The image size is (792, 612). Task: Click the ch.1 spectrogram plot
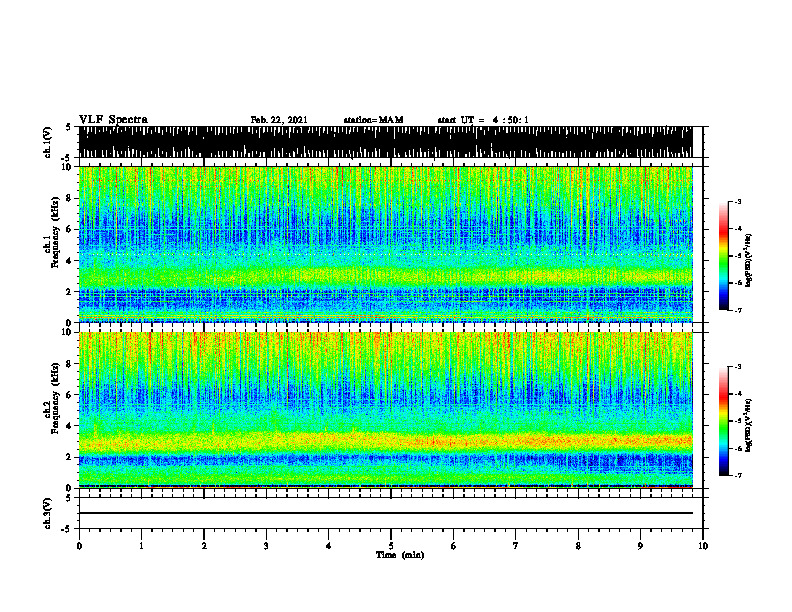click(x=385, y=244)
